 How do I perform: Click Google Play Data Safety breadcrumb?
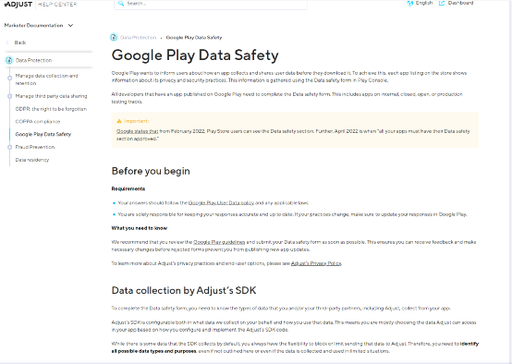tap(194, 37)
